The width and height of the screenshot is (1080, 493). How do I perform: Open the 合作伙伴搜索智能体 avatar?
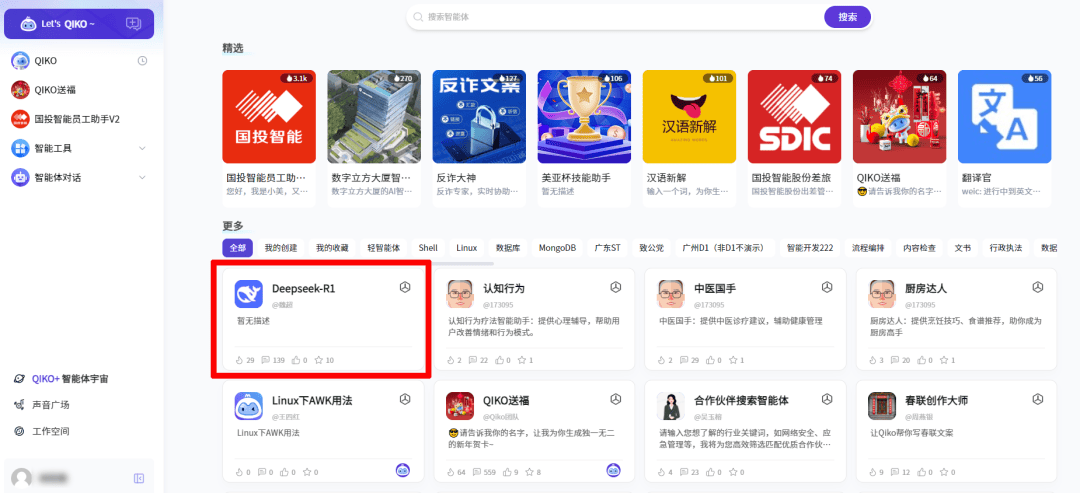click(x=670, y=406)
